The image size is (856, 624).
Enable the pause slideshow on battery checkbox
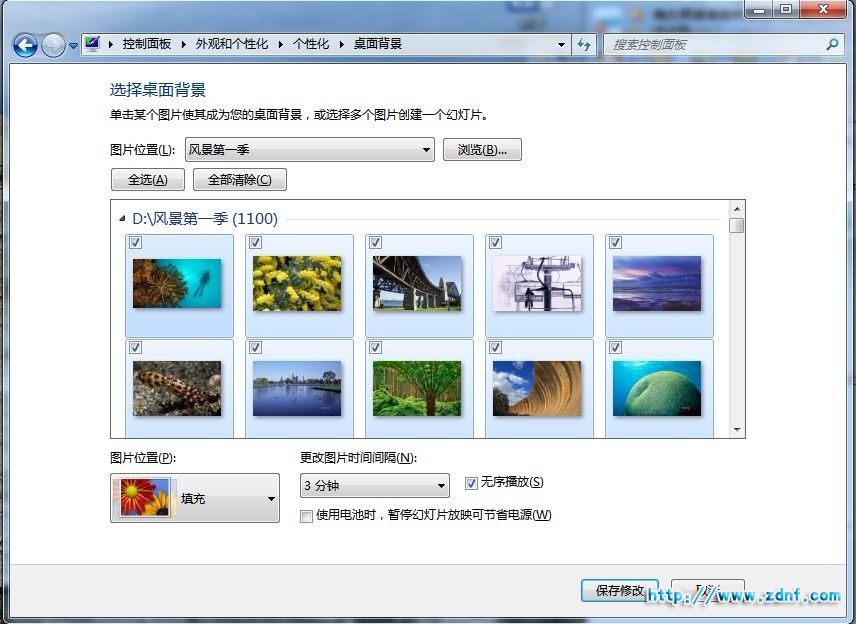tap(306, 516)
